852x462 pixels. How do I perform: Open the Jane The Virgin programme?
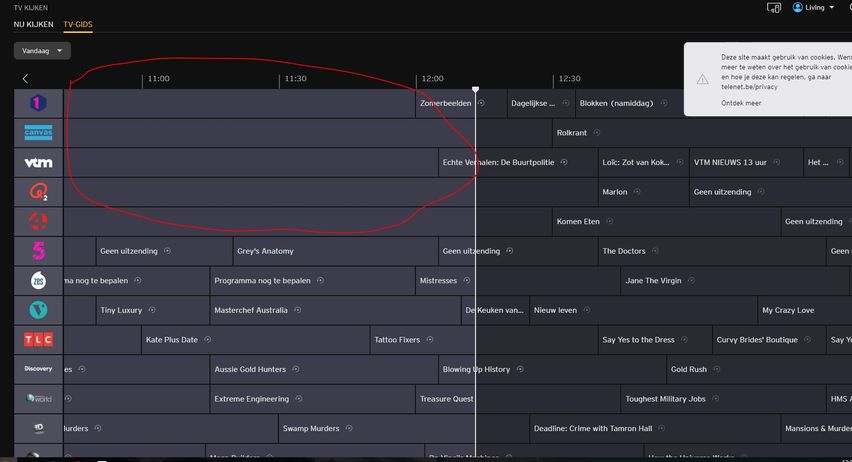pos(653,280)
